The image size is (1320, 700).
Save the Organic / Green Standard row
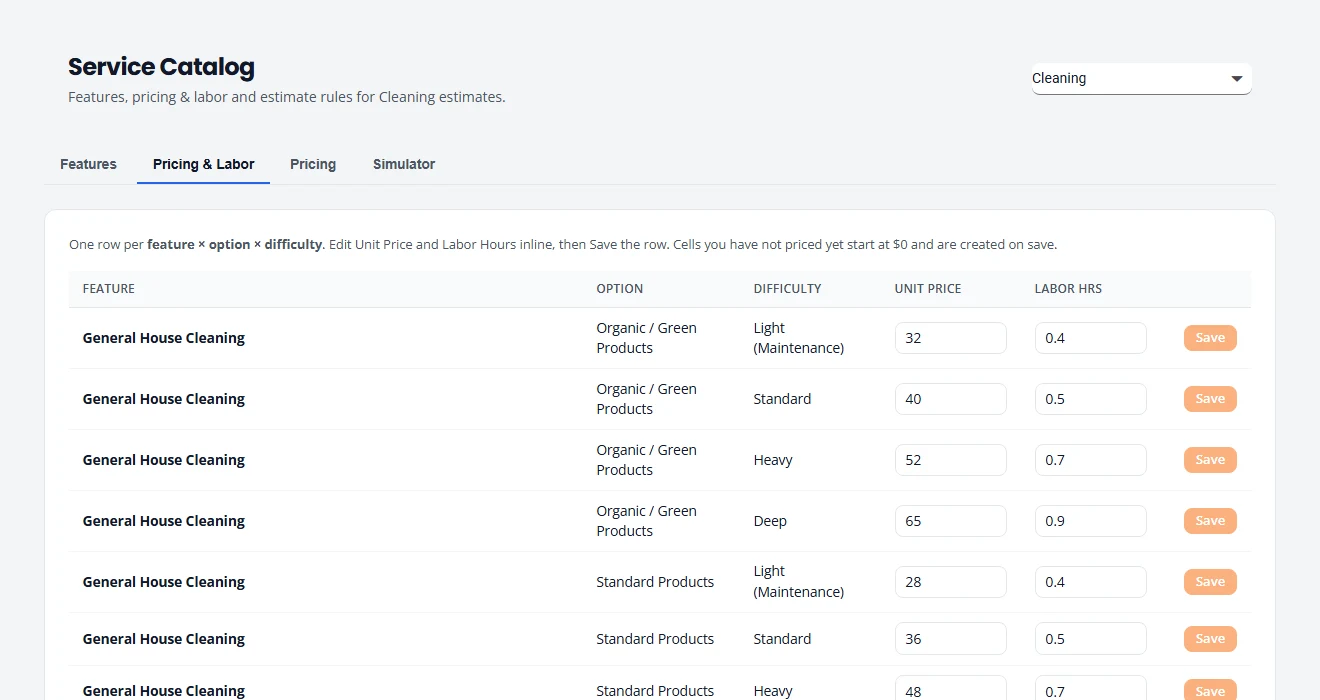[1210, 399]
